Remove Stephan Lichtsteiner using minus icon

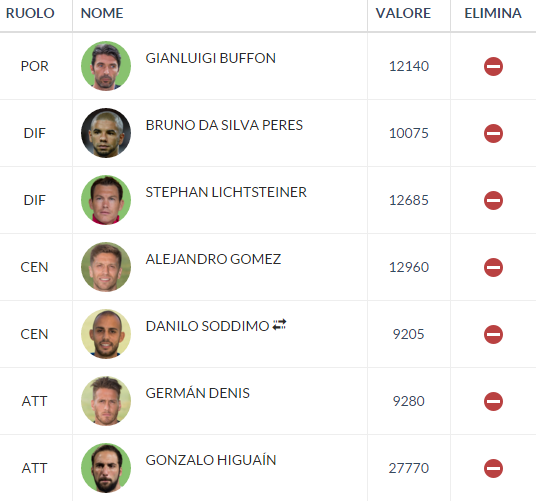click(x=493, y=200)
